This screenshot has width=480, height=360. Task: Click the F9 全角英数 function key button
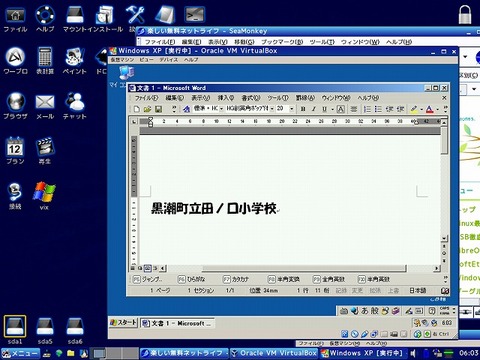click(329, 279)
